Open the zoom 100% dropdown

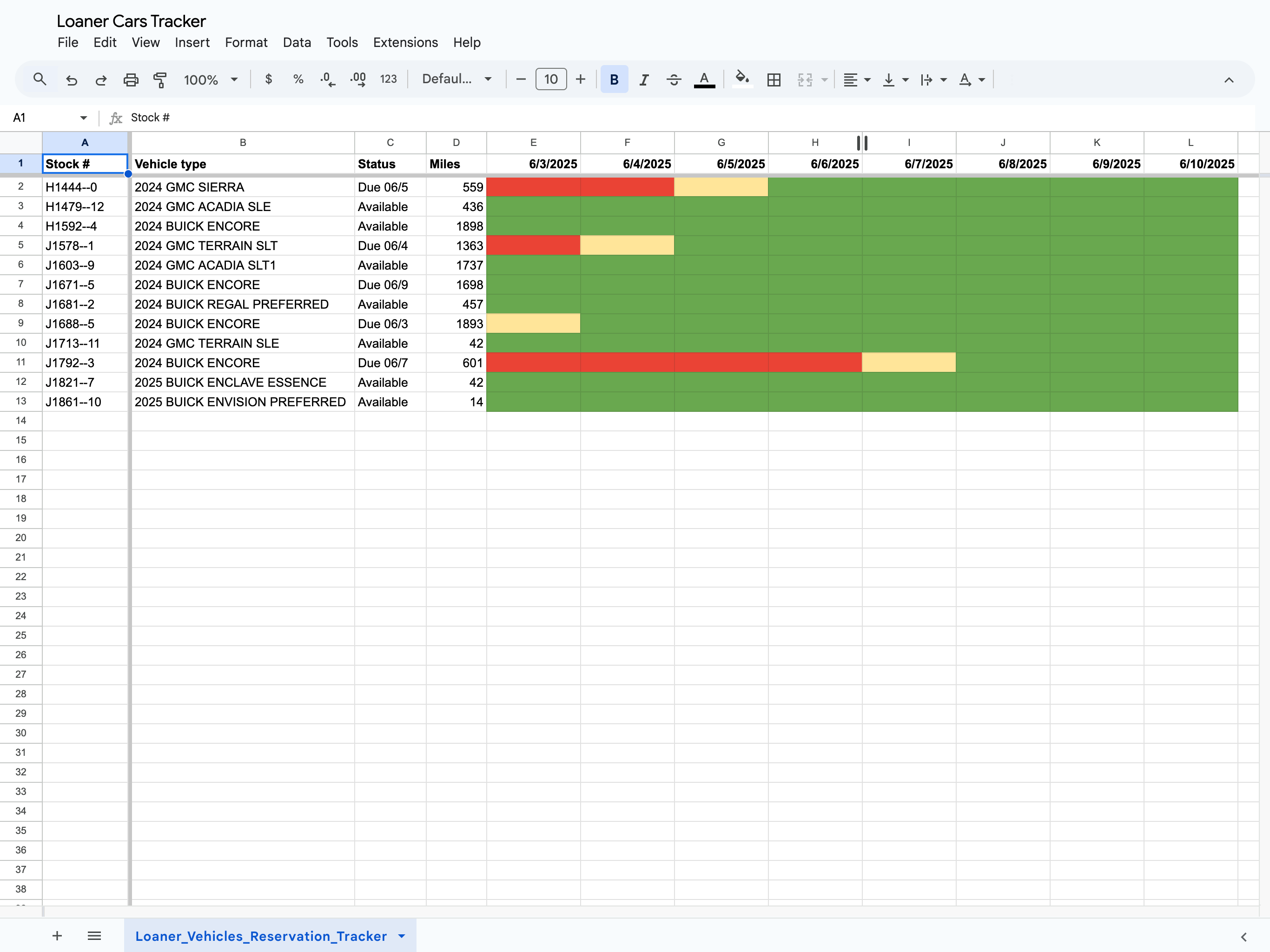point(211,80)
